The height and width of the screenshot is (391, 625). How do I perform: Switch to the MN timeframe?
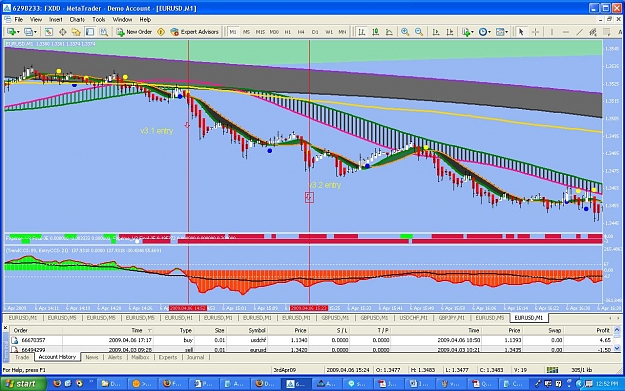[x=342, y=32]
